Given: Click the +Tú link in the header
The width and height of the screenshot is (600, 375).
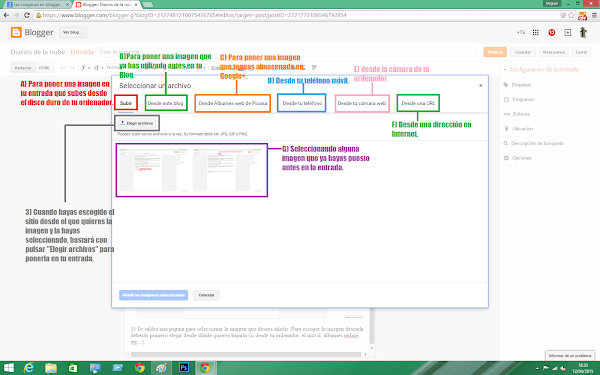Looking at the screenshot, I should [520, 33].
